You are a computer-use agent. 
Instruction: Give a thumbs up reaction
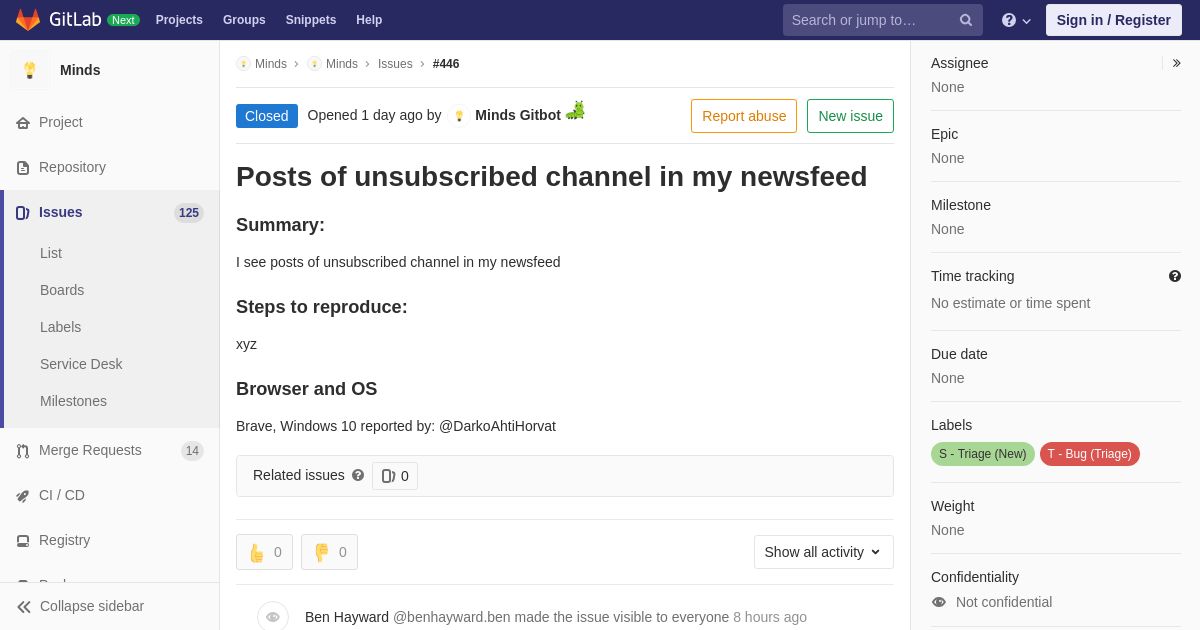(264, 552)
